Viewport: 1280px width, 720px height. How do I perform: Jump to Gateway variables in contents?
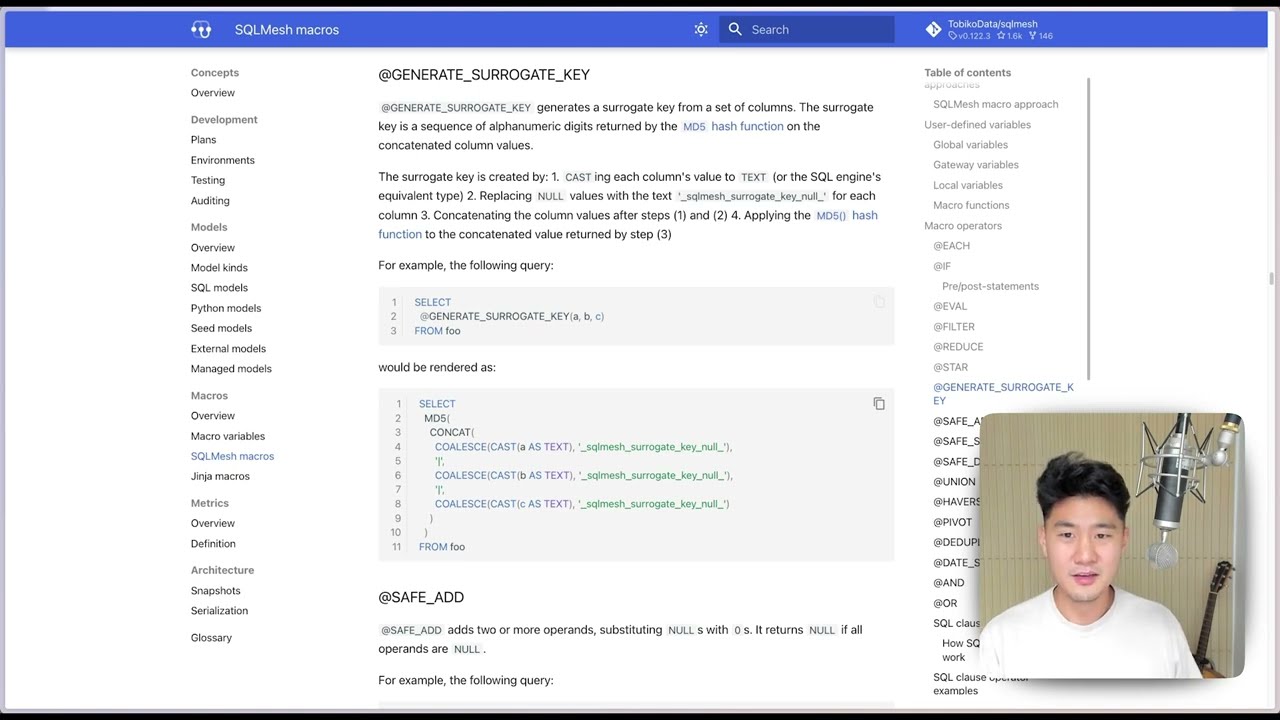tap(975, 165)
